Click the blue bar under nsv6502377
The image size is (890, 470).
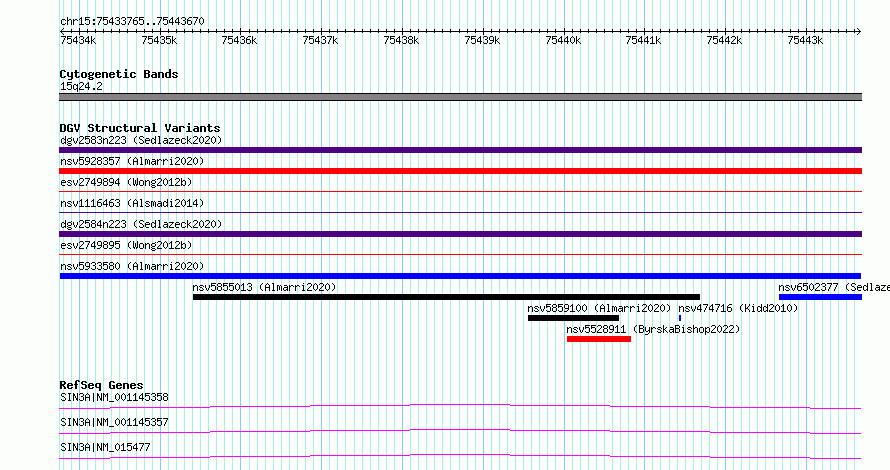pyautogui.click(x=820, y=297)
